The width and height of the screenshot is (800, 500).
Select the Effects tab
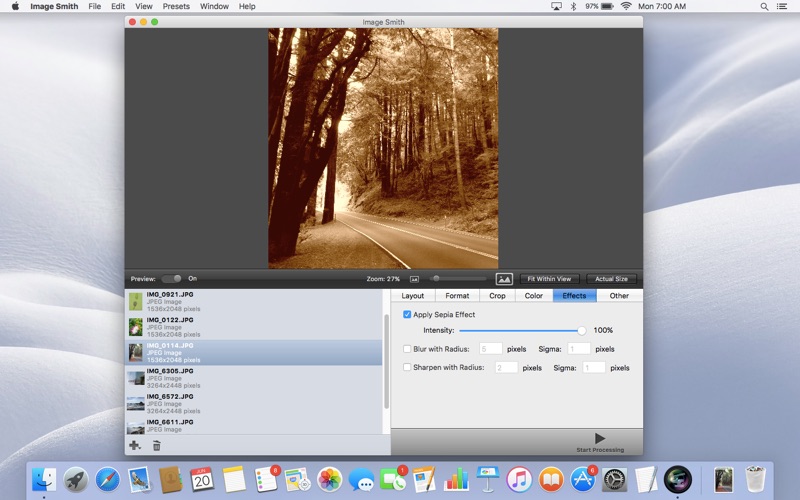pos(574,295)
